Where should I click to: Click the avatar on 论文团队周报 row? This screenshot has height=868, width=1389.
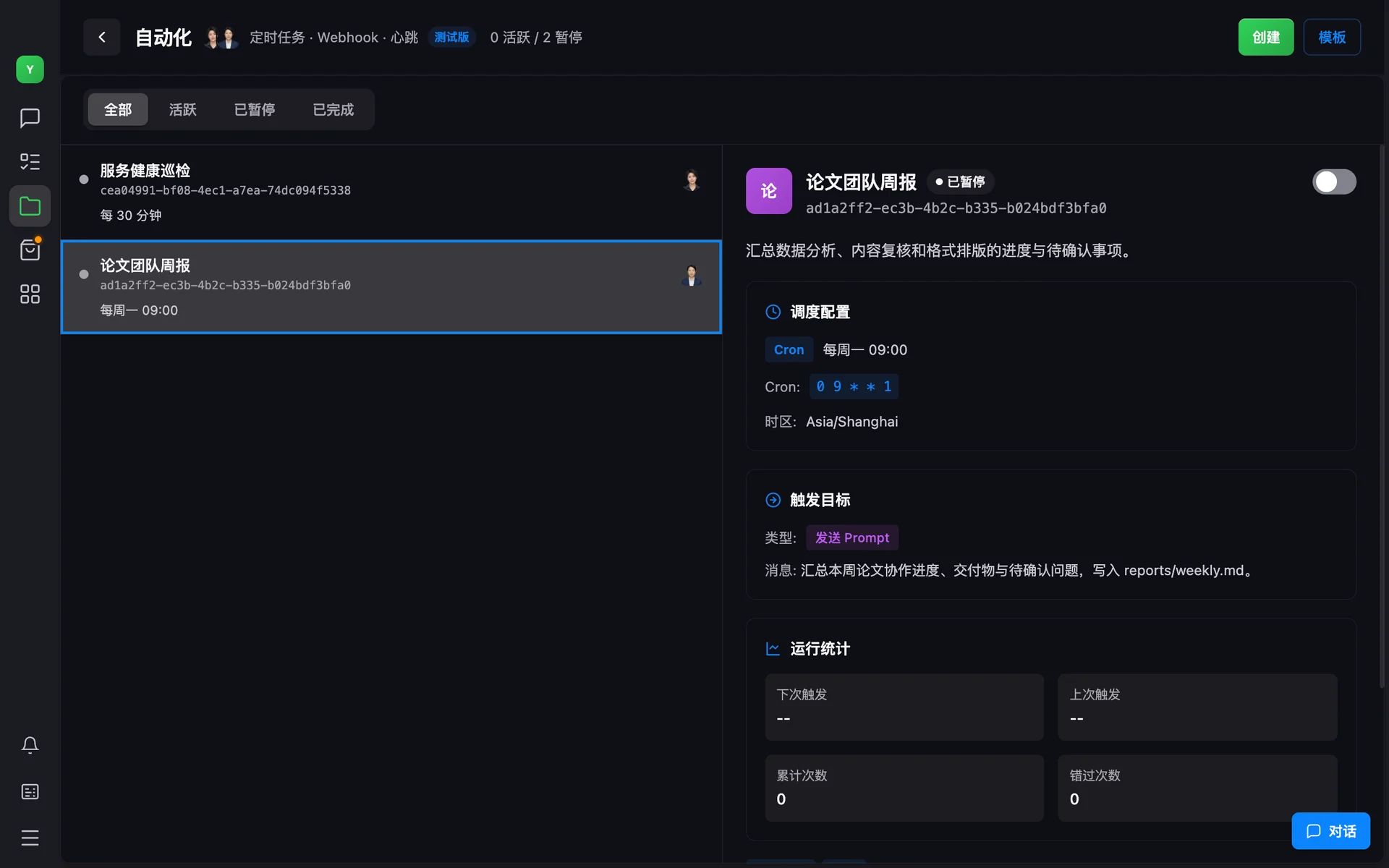tap(692, 275)
